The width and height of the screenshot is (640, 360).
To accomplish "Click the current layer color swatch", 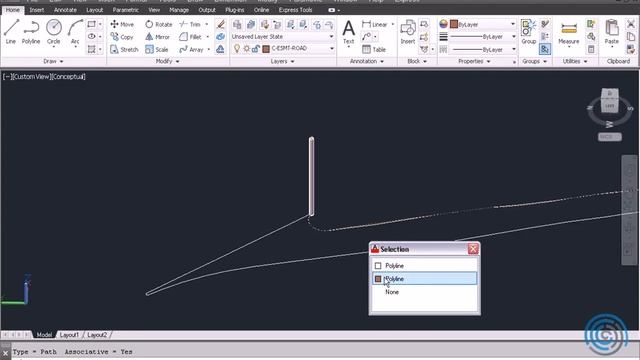I will click(266, 49).
